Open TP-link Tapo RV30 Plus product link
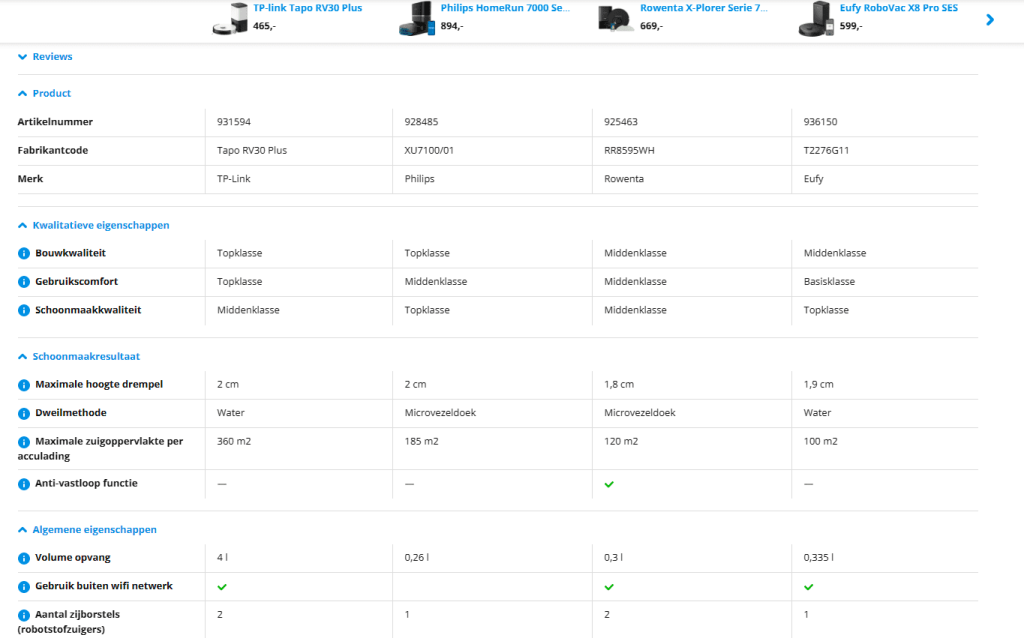The image size is (1024, 638). [x=307, y=8]
